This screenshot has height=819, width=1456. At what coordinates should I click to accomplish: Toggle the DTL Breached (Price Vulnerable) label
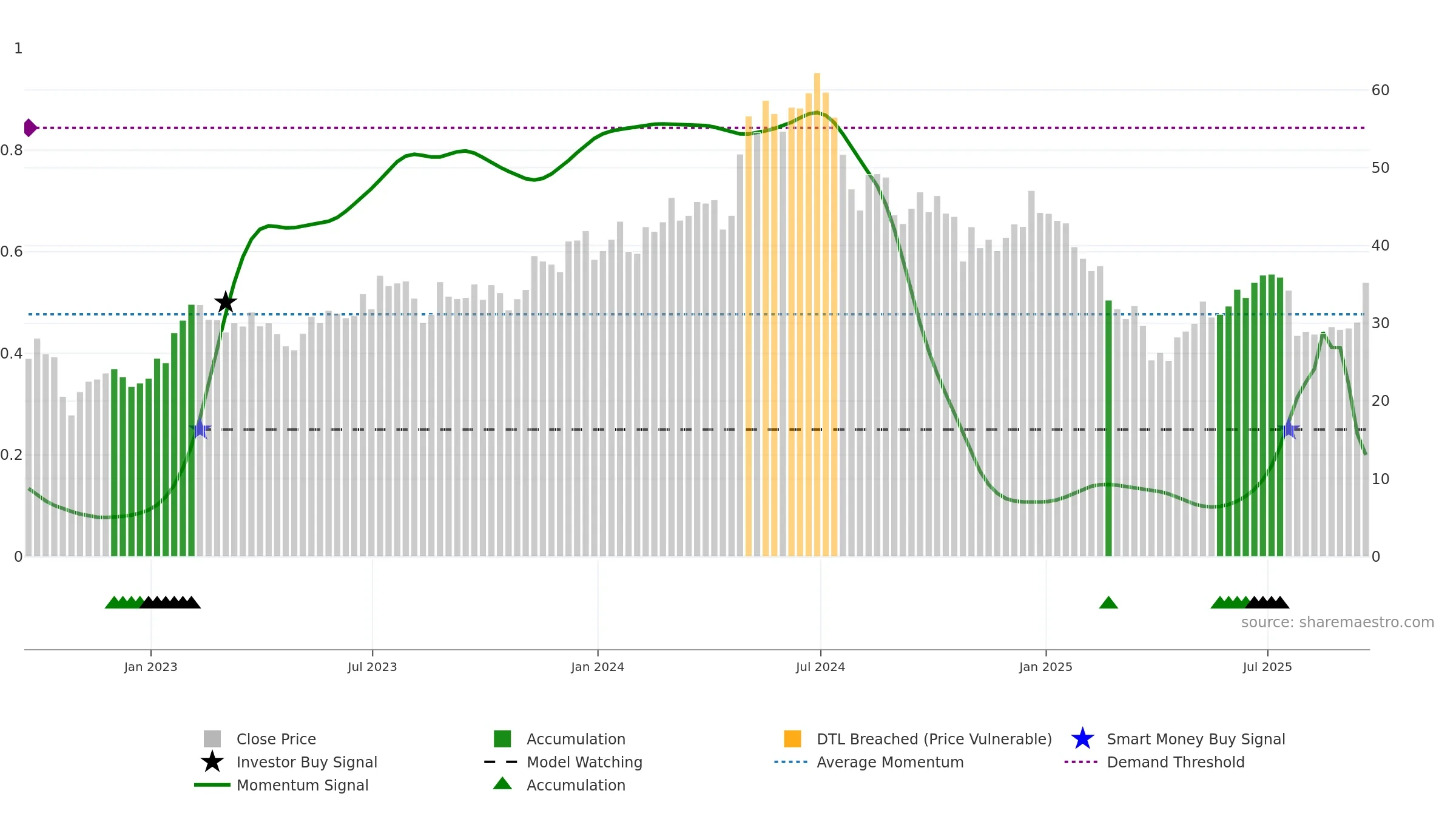pyautogui.click(x=934, y=739)
